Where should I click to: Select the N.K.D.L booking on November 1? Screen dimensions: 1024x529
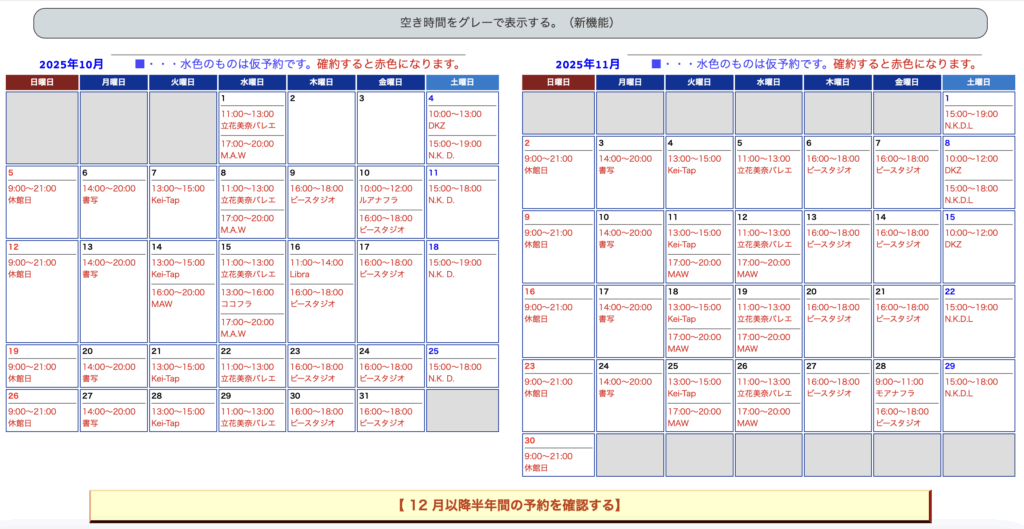(x=958, y=126)
